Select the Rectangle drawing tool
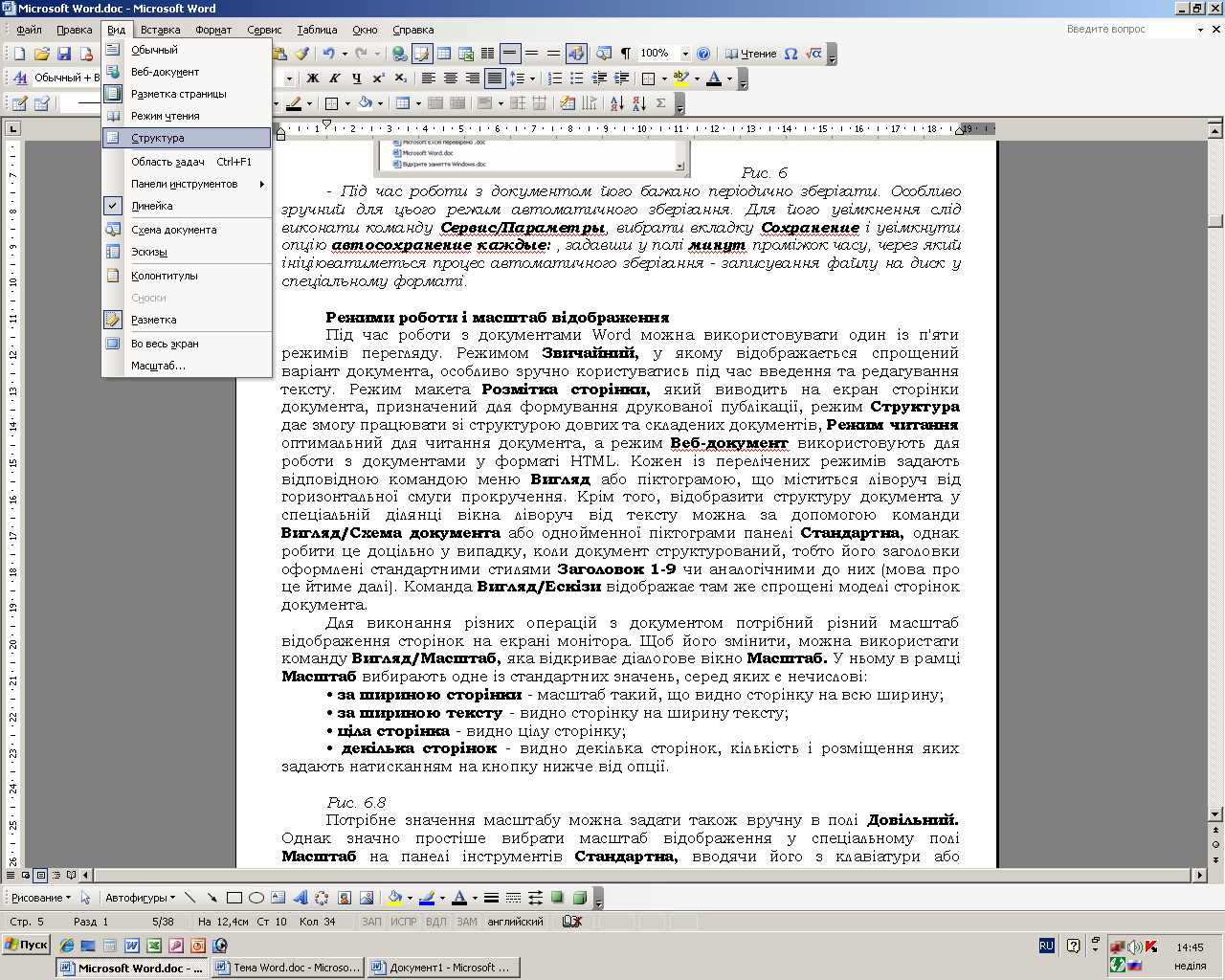1225x980 pixels. [234, 898]
